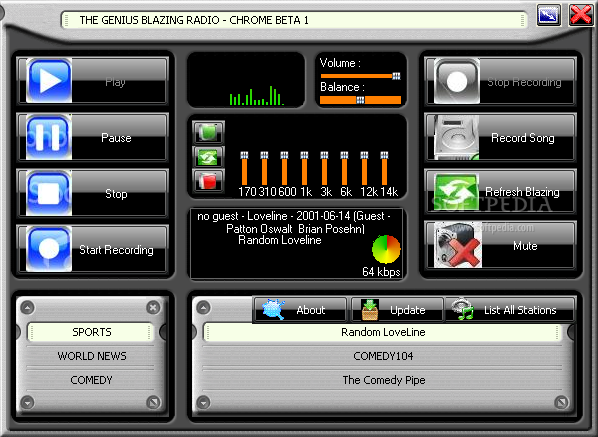
Task: Open the Update tab
Action: [x=397, y=310]
